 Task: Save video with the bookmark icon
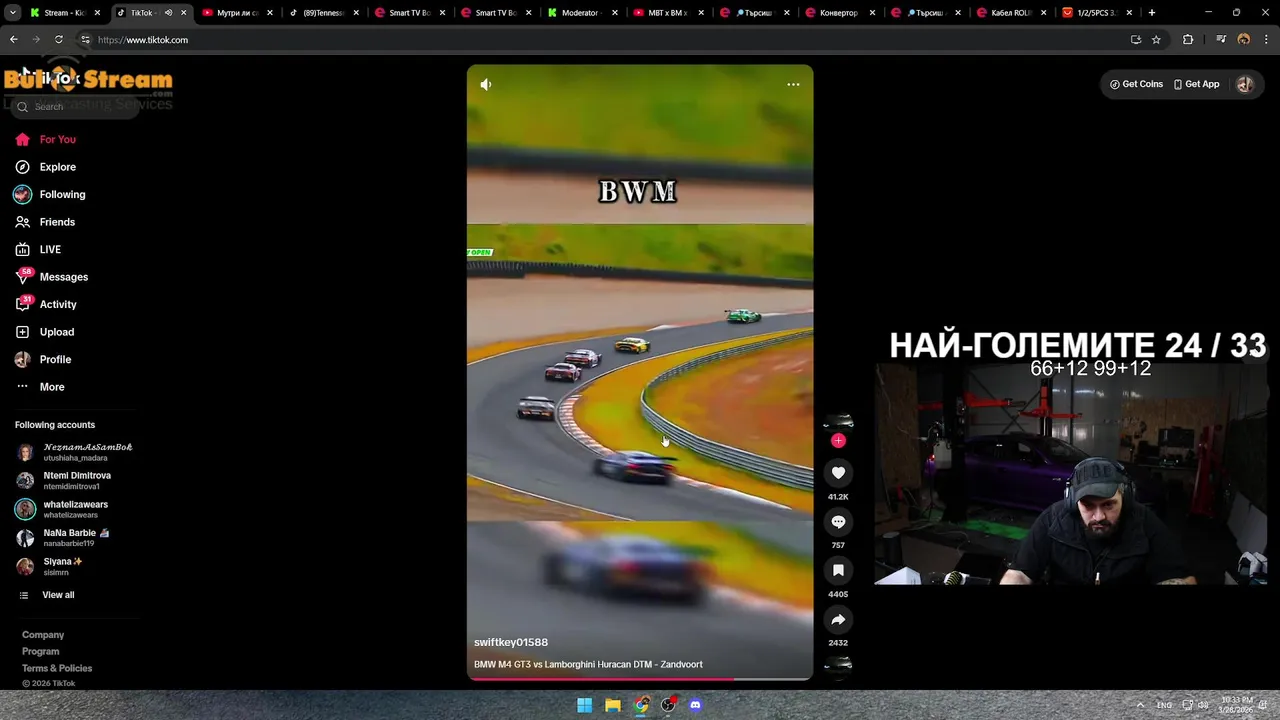tap(838, 570)
